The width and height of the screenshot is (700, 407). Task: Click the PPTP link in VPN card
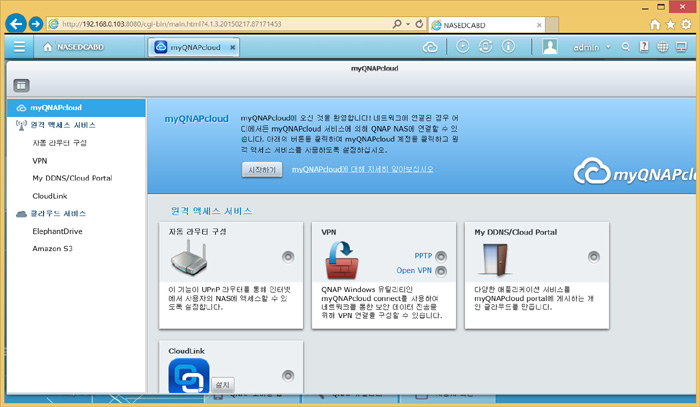[x=423, y=256]
